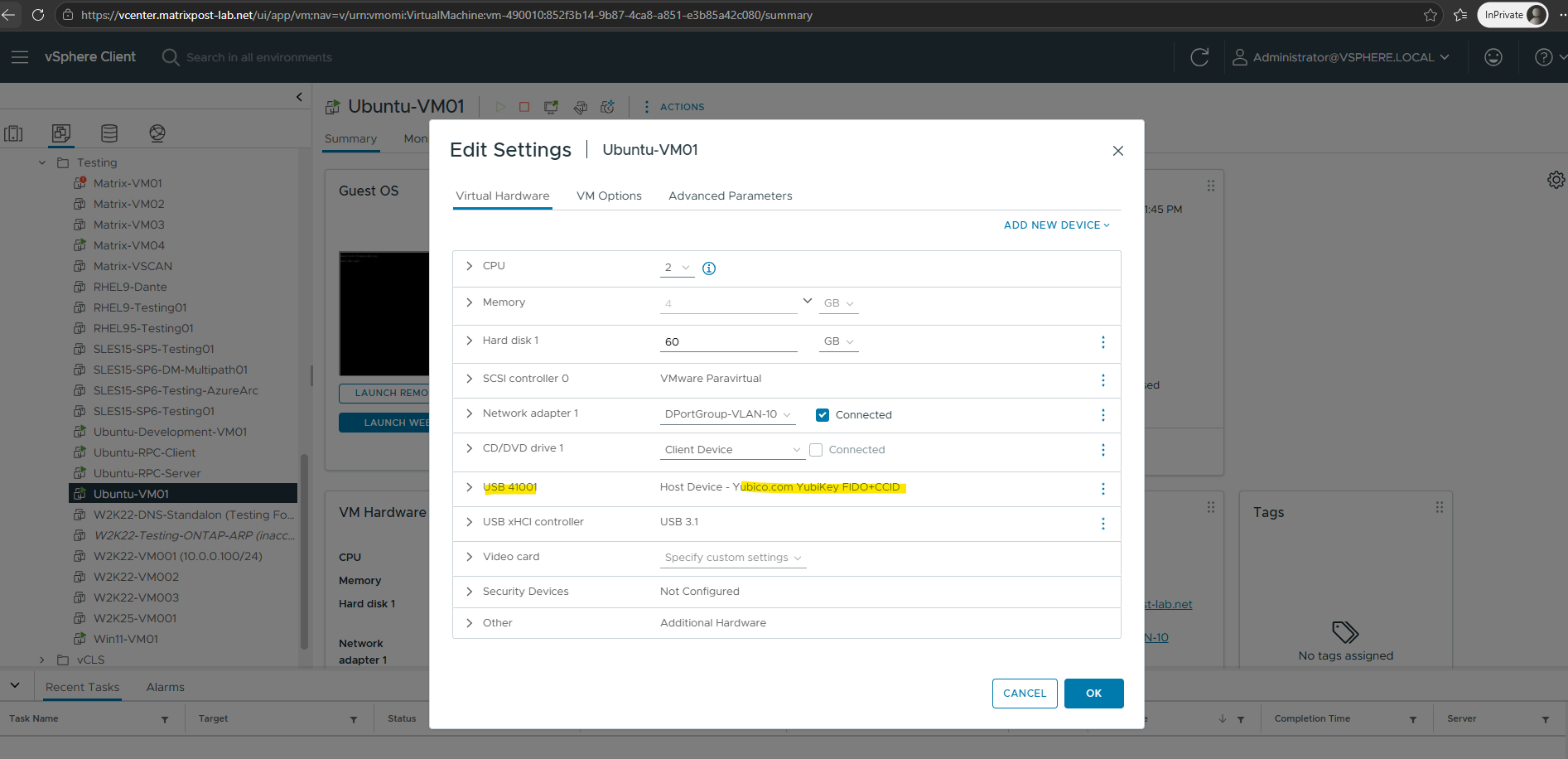Click the browser reload button
1568x759 pixels.
38,15
